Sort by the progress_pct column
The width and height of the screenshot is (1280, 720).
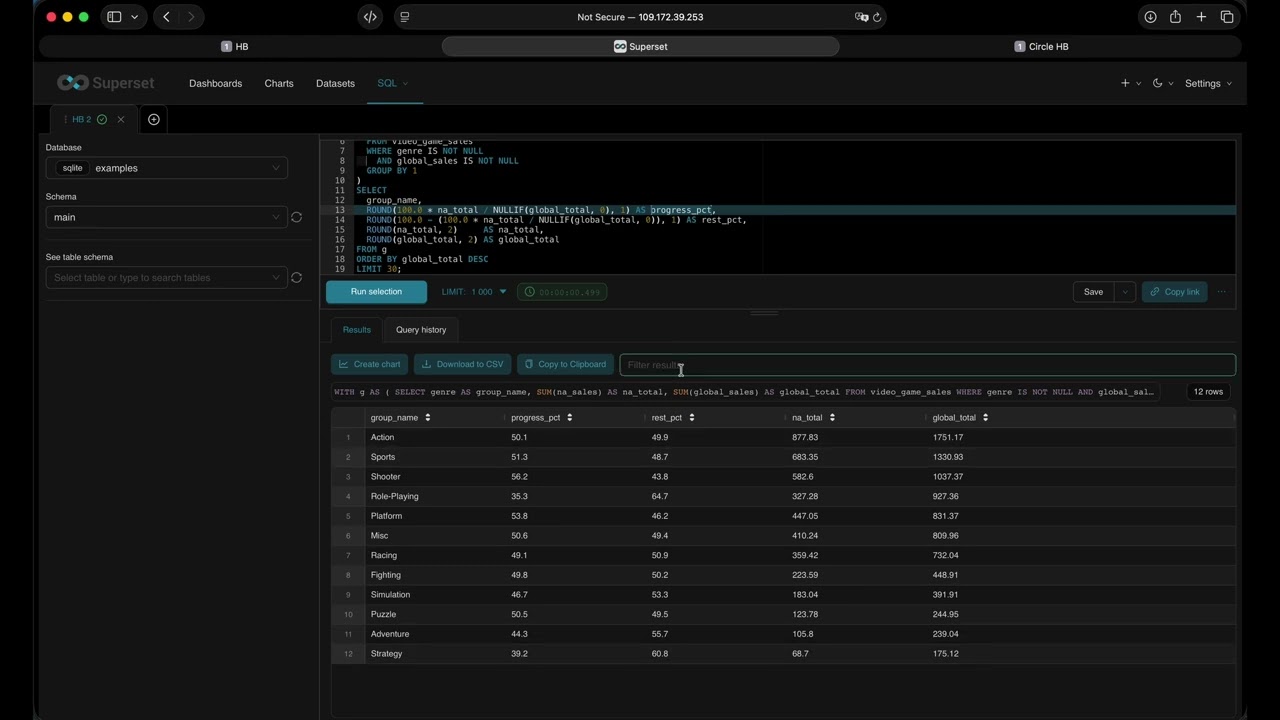[x=569, y=418]
